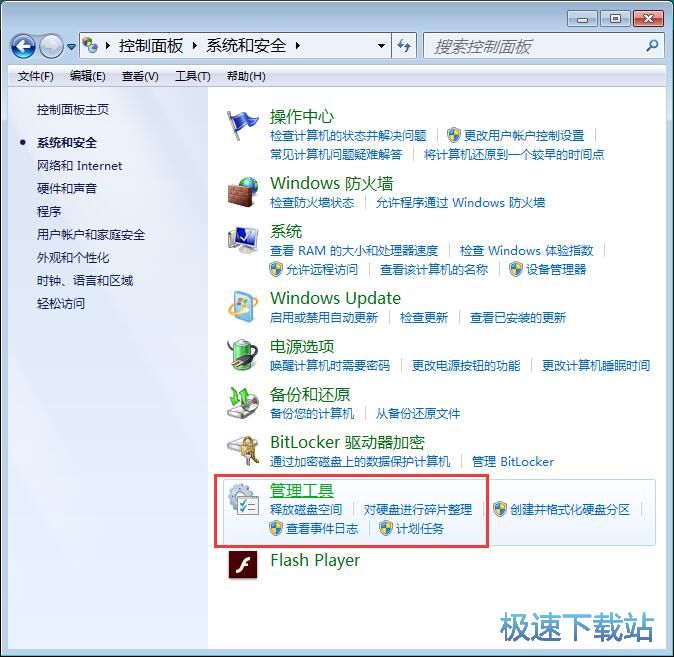
Task: Click 更改电源按钮的功能 link
Action: click(x=466, y=365)
